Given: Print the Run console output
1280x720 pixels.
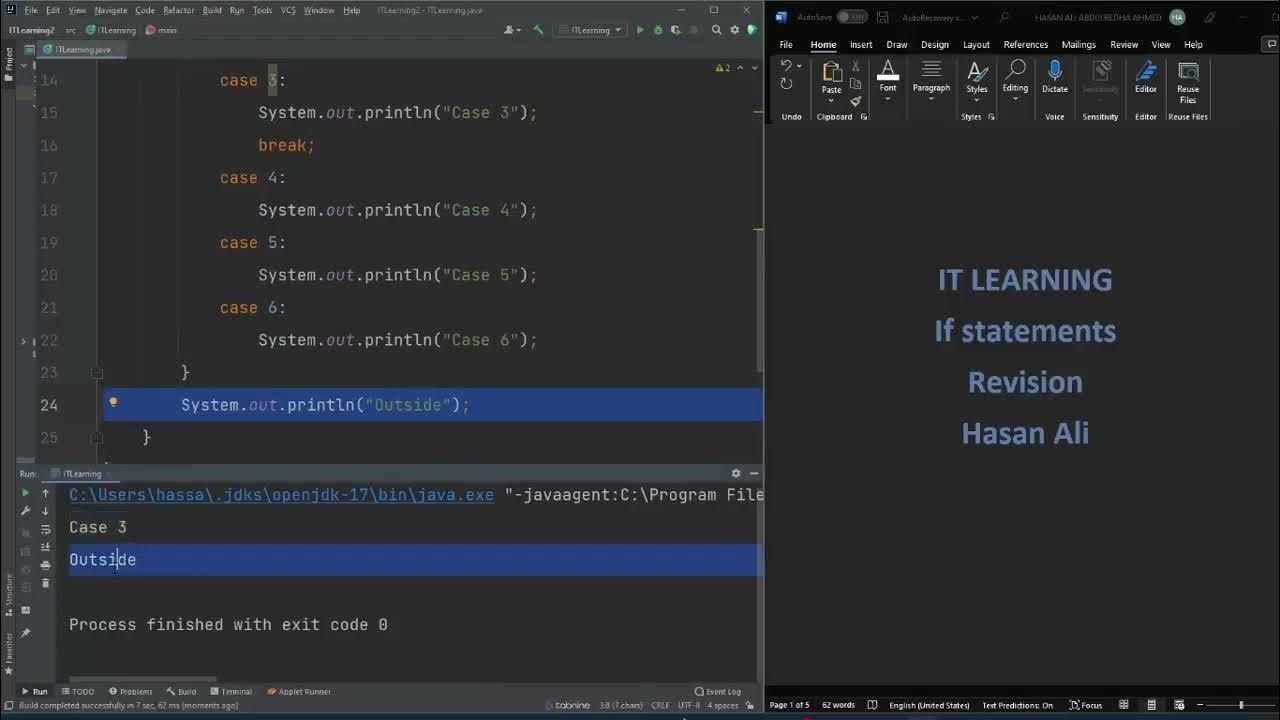Looking at the screenshot, I should [x=45, y=565].
